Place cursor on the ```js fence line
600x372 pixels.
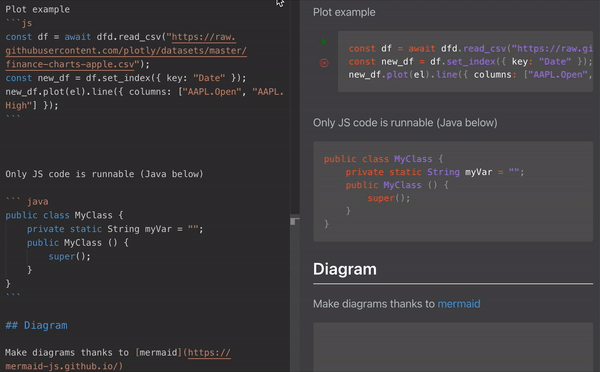click(x=19, y=23)
